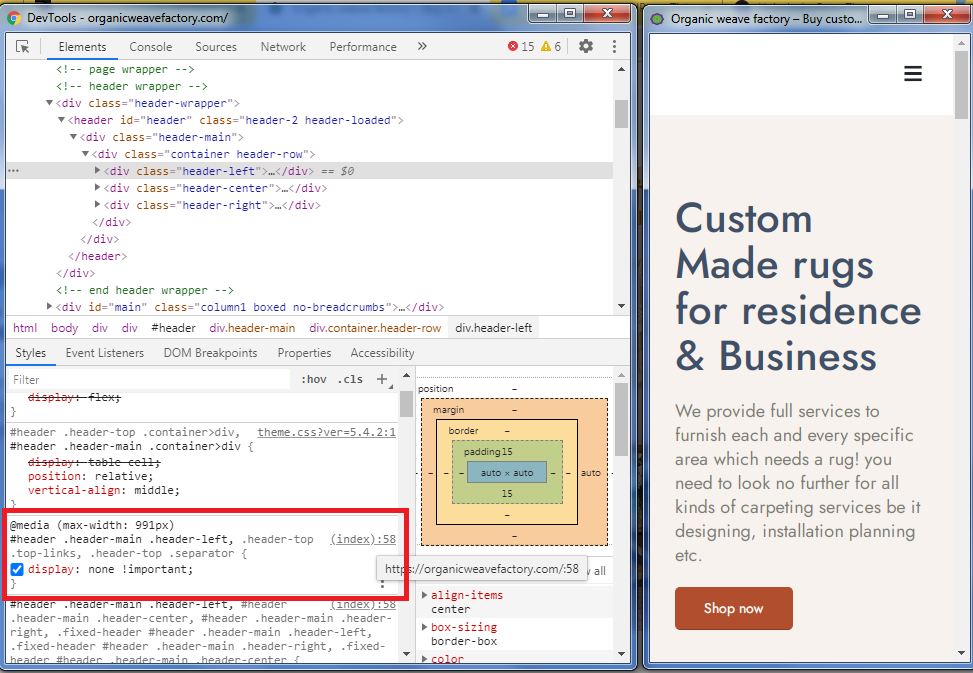973x673 pixels.
Task: Click the Filter styles input field
Action: tap(149, 380)
